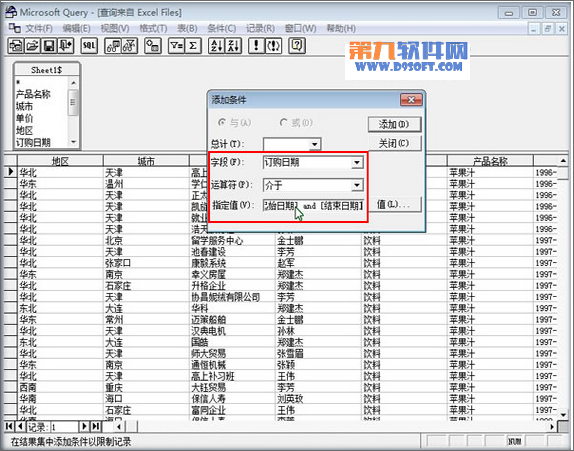Expand the 总计(T) dropdown

[x=314, y=144]
